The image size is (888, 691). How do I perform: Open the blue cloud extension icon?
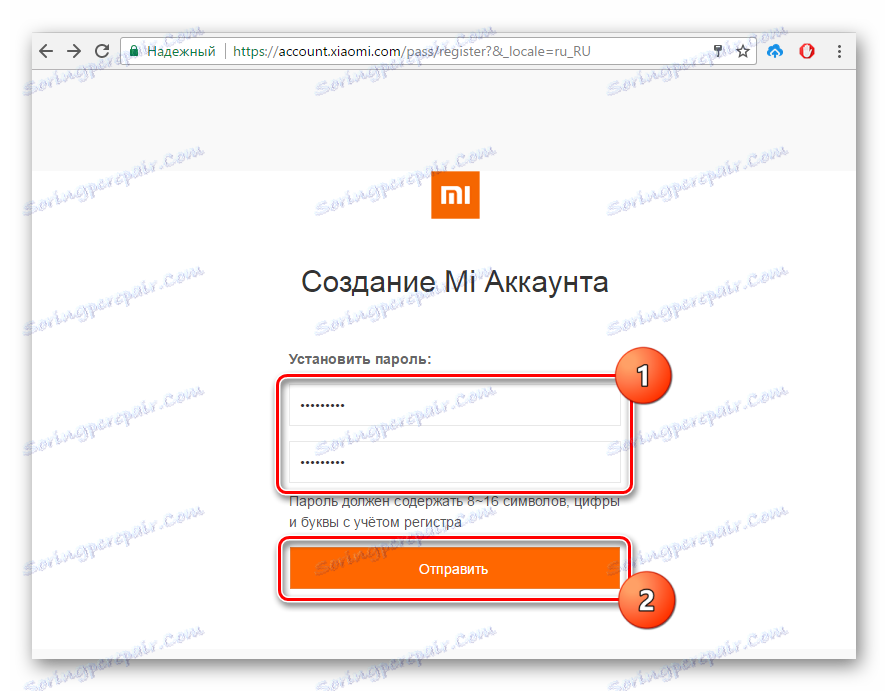tap(775, 52)
